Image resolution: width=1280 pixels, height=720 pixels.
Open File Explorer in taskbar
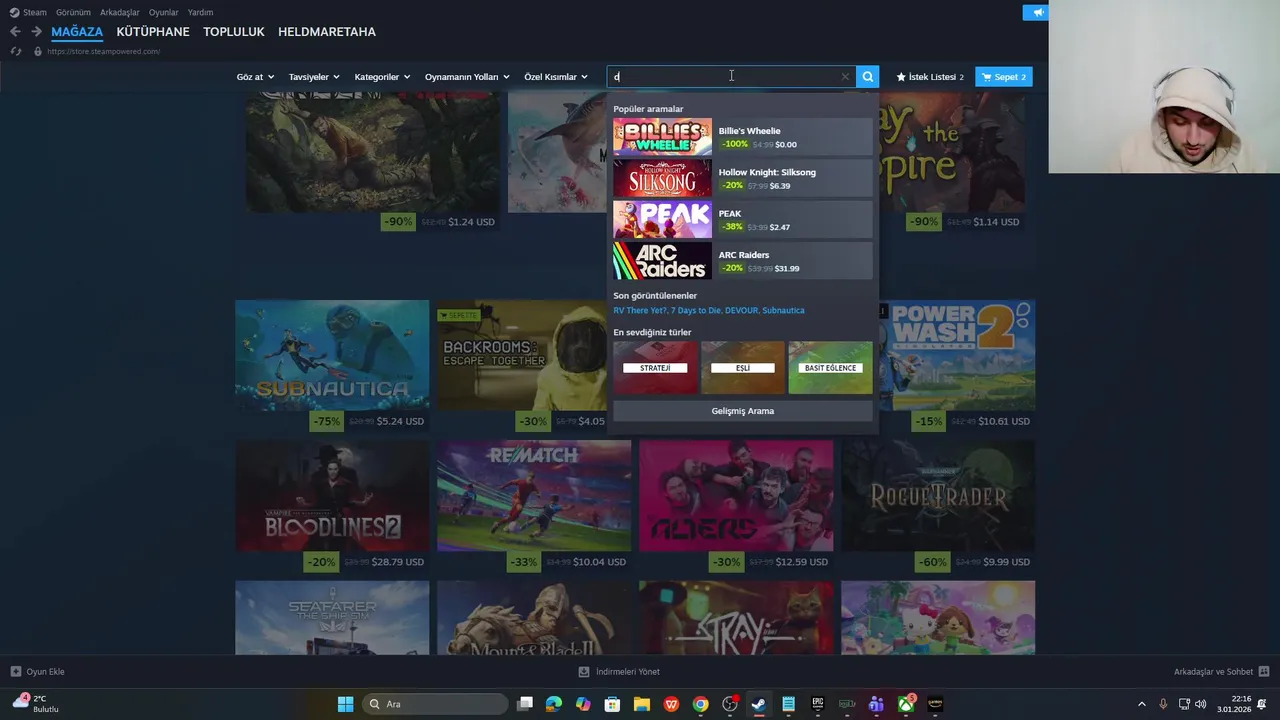(641, 704)
